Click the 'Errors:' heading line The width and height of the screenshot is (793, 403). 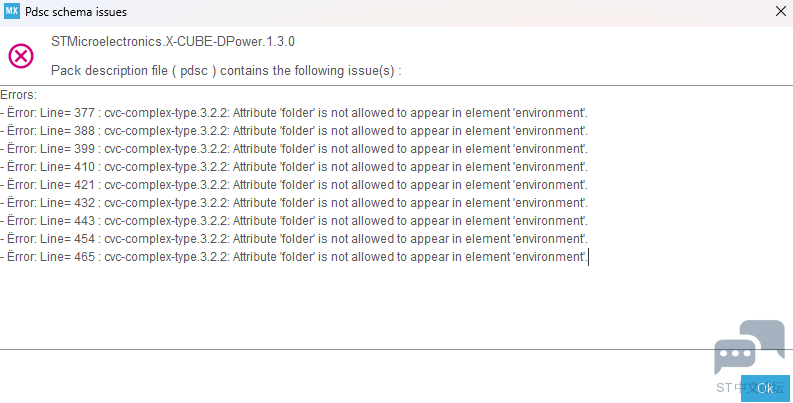coord(19,95)
